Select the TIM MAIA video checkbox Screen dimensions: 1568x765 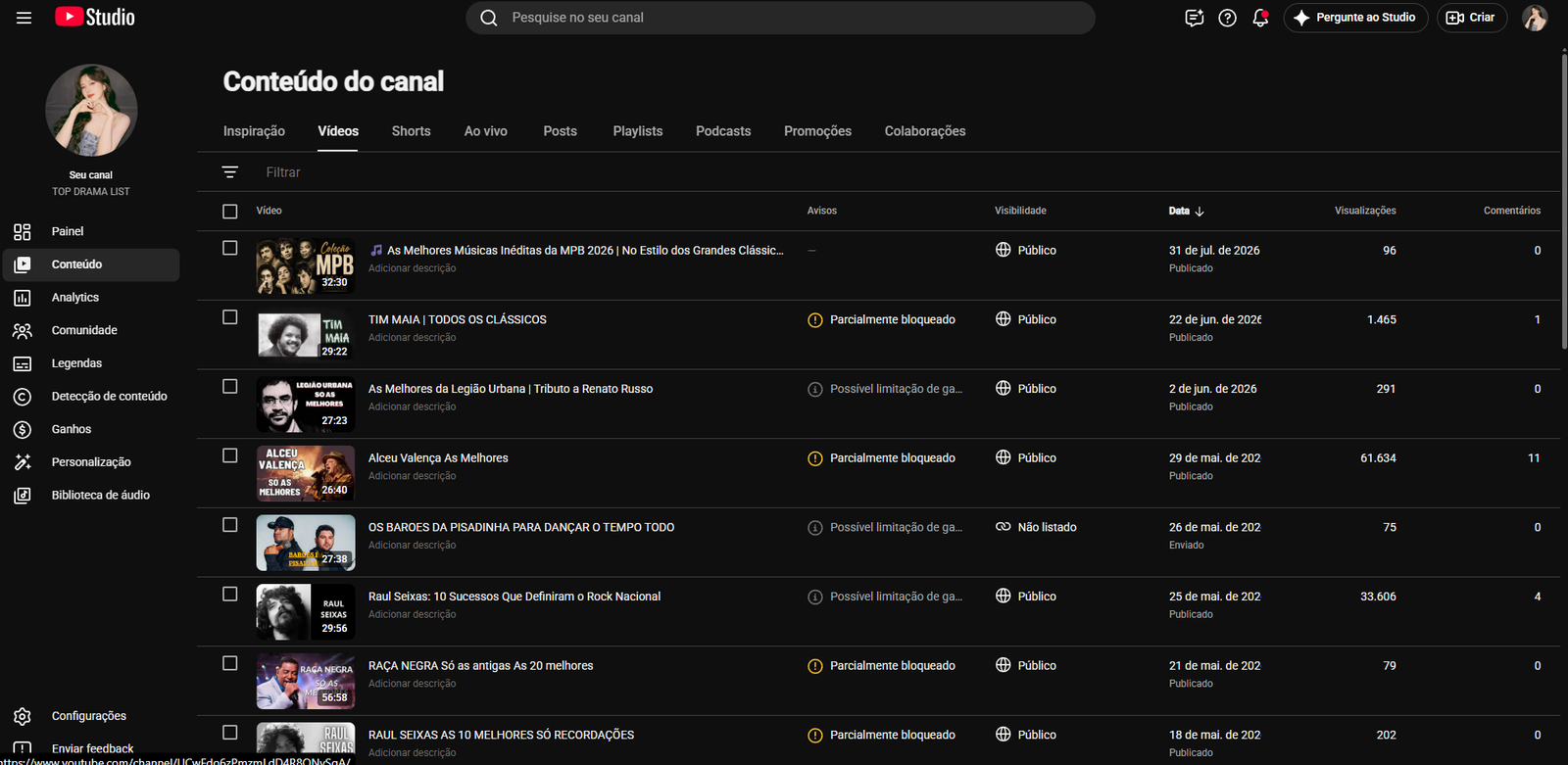click(x=230, y=317)
